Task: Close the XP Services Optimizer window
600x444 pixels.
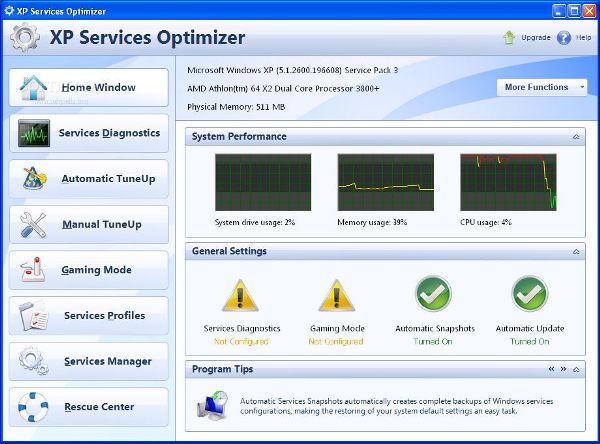Action: (x=589, y=11)
